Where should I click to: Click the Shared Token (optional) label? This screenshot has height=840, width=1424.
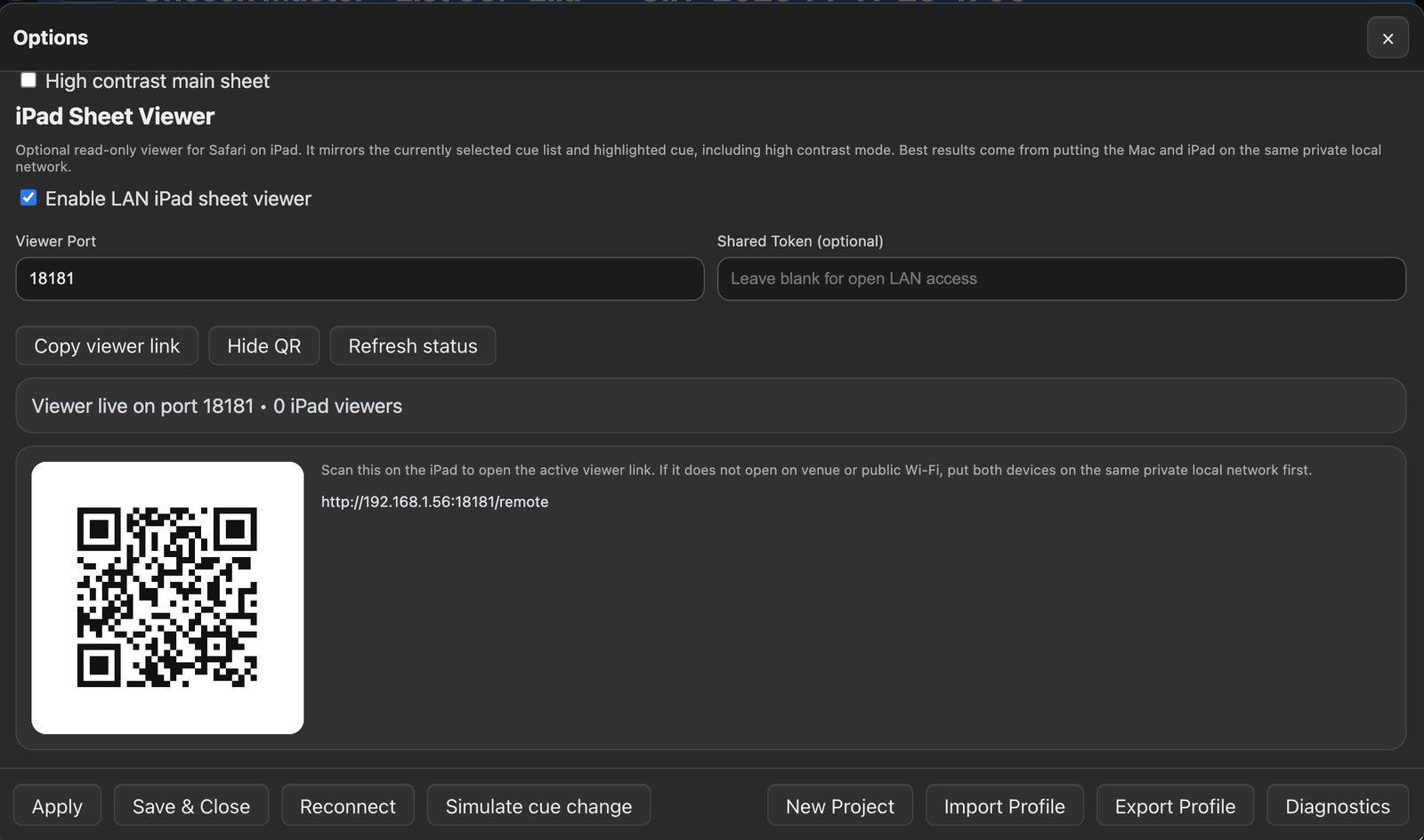click(800, 241)
